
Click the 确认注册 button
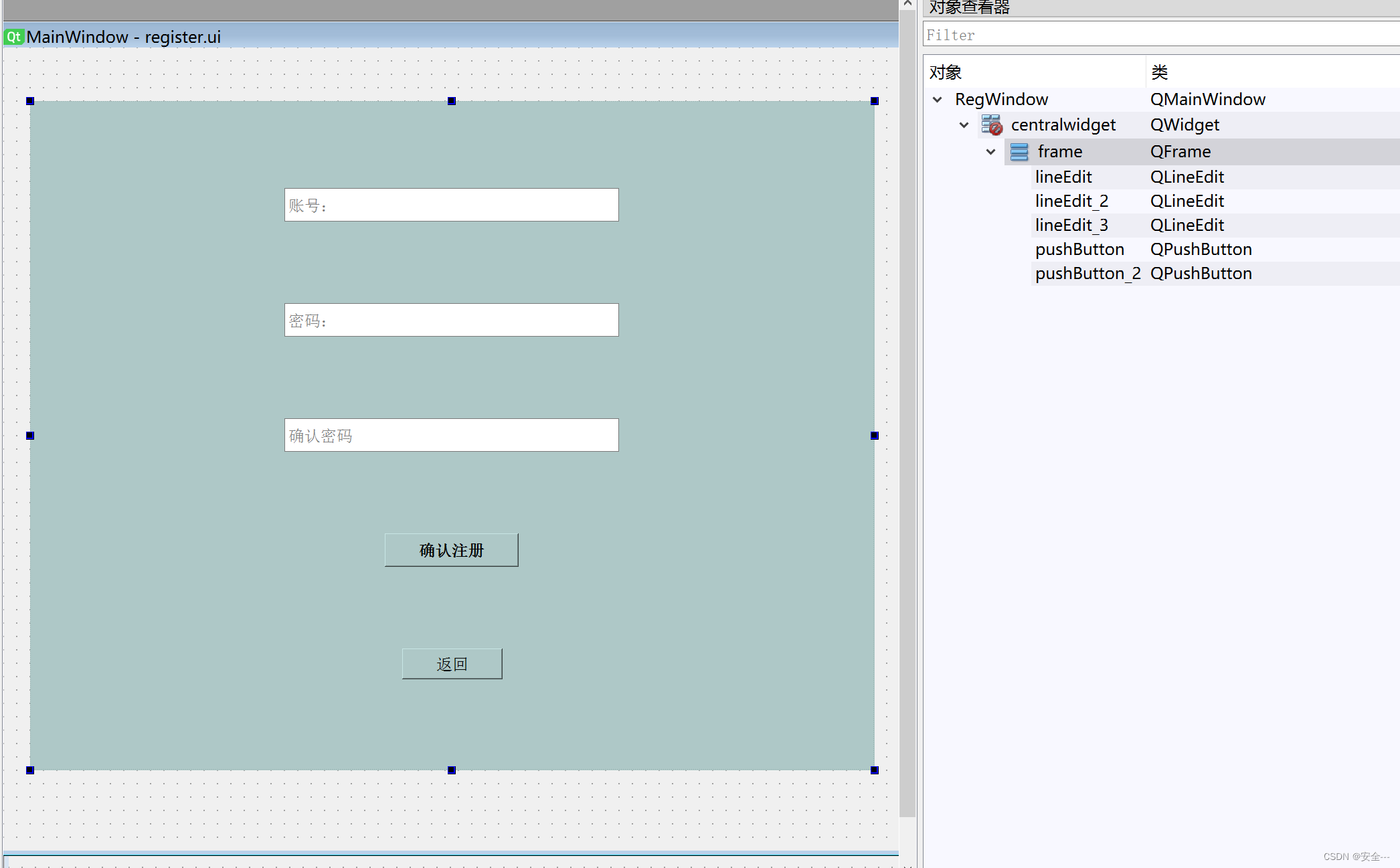coord(452,550)
